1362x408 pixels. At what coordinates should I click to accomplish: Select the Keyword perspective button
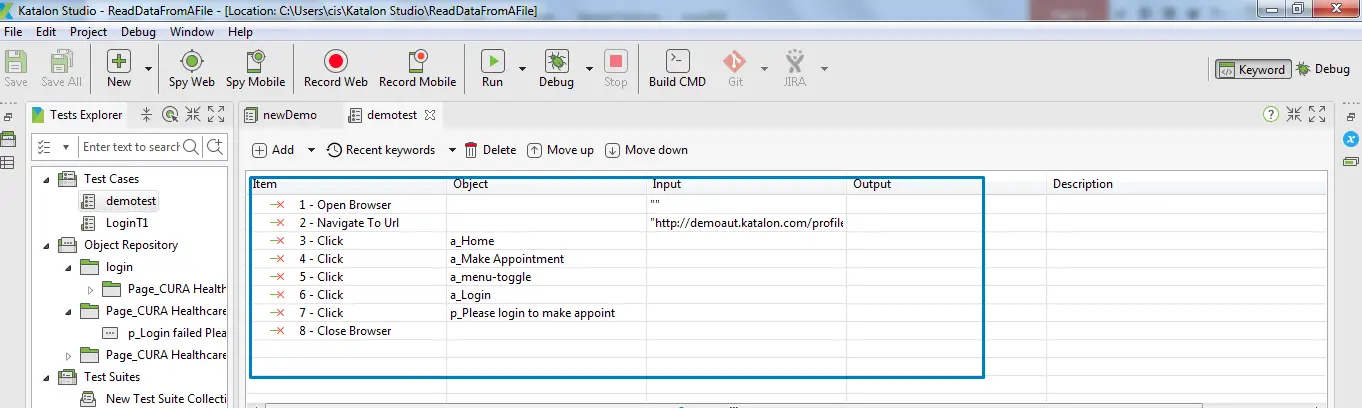(1251, 69)
